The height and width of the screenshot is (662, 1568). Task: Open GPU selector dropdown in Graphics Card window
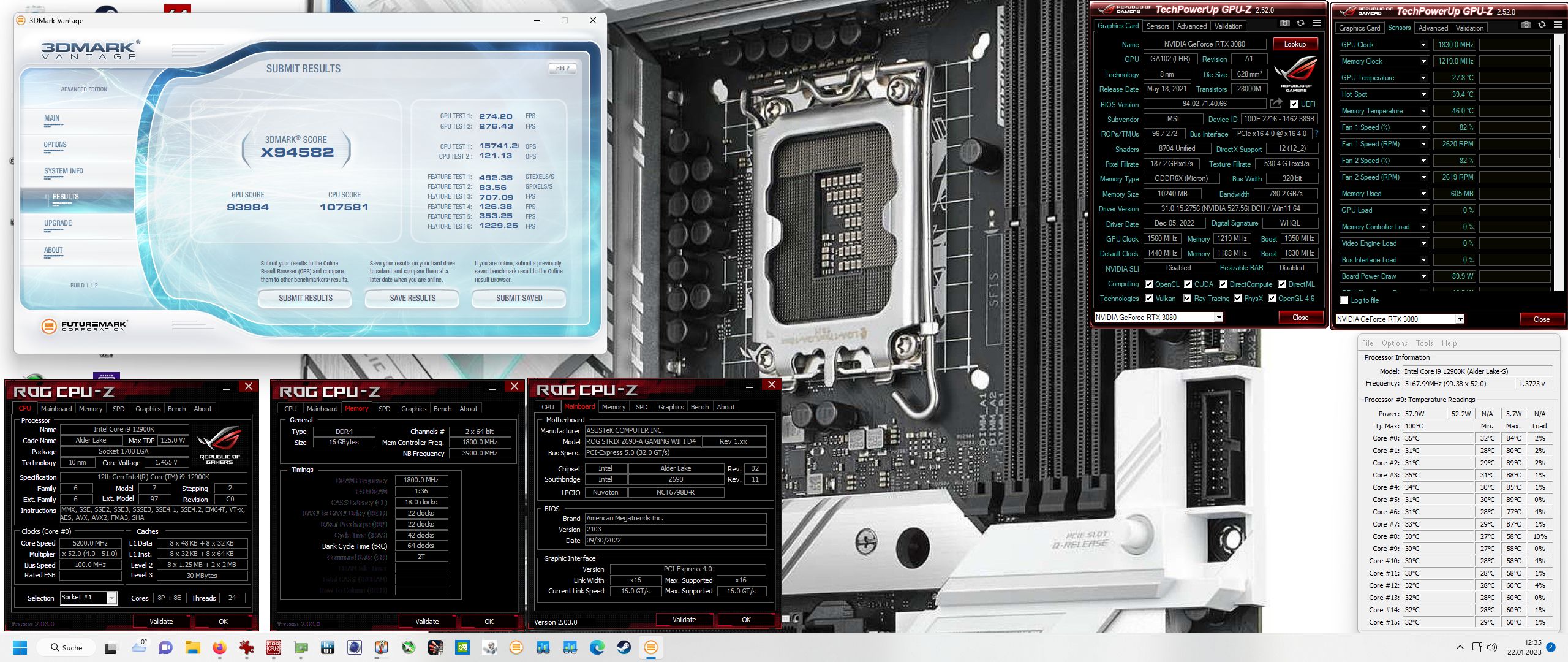(x=1218, y=318)
